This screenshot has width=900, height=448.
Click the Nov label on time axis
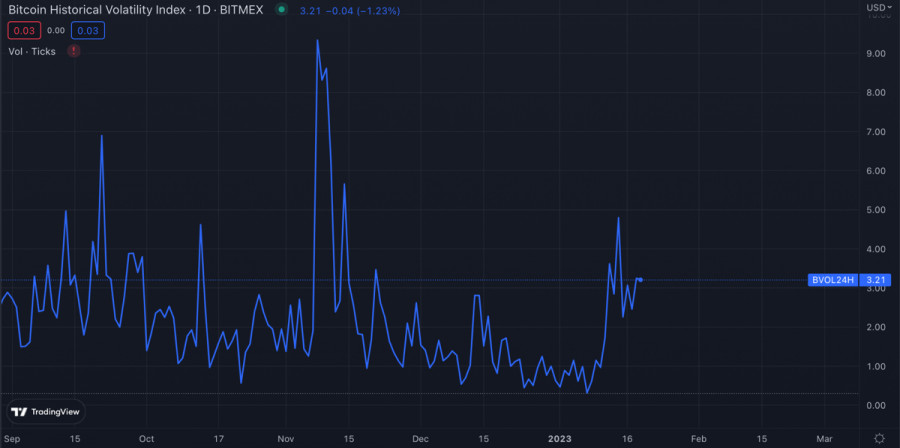287,438
